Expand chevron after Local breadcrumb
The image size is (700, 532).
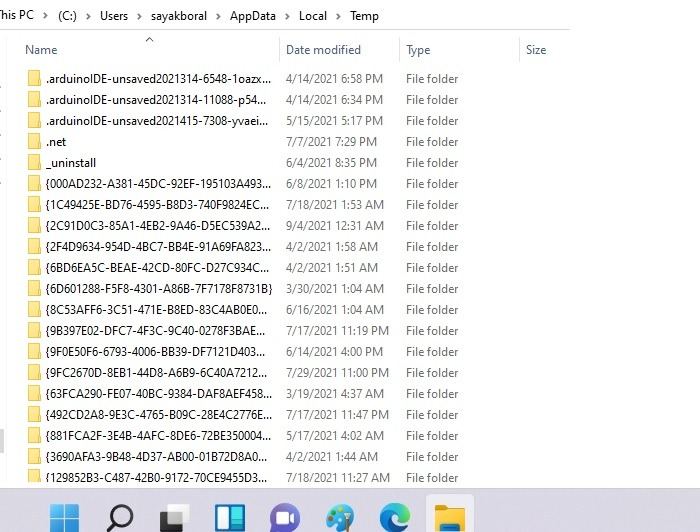point(338,16)
